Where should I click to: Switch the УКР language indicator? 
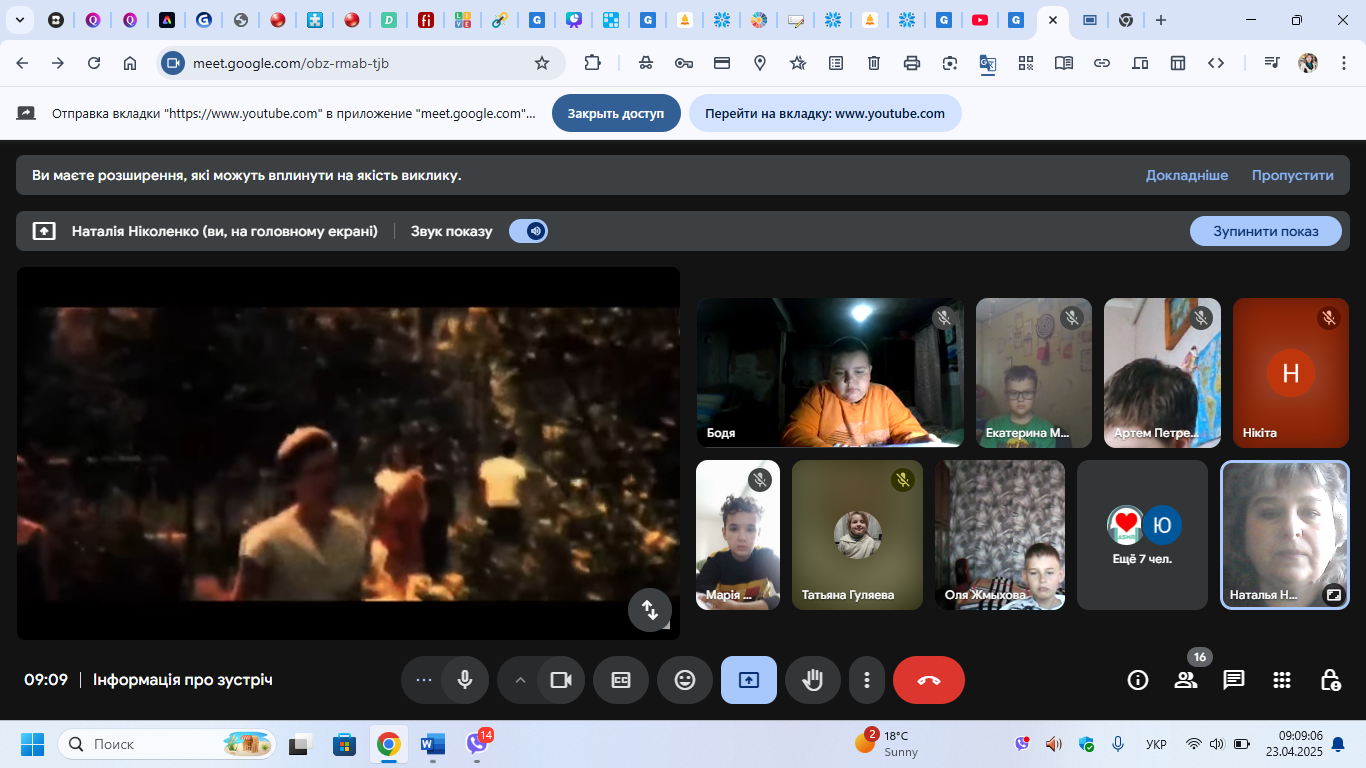coord(1156,745)
